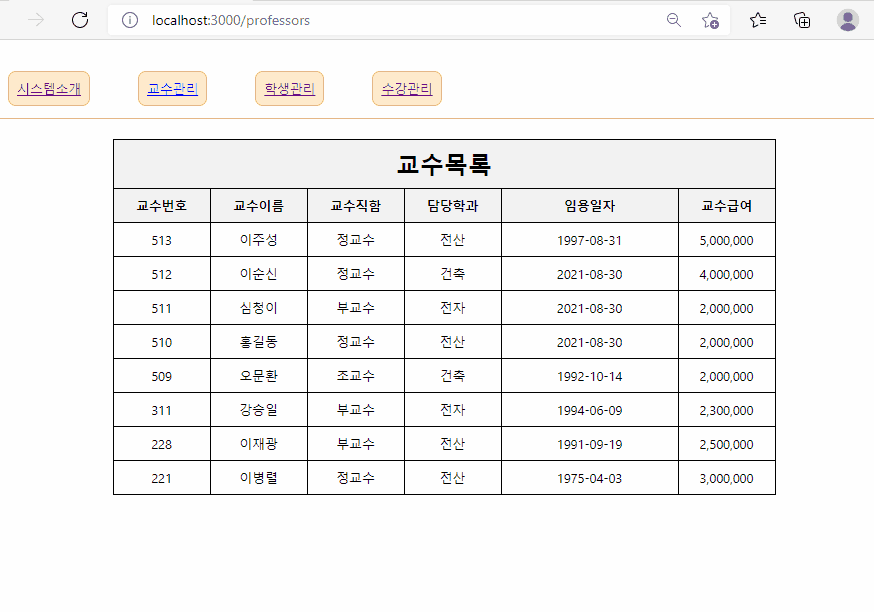Screen dimensions: 874x612
Task: Click salary 4,000,000
Action: pos(727,274)
